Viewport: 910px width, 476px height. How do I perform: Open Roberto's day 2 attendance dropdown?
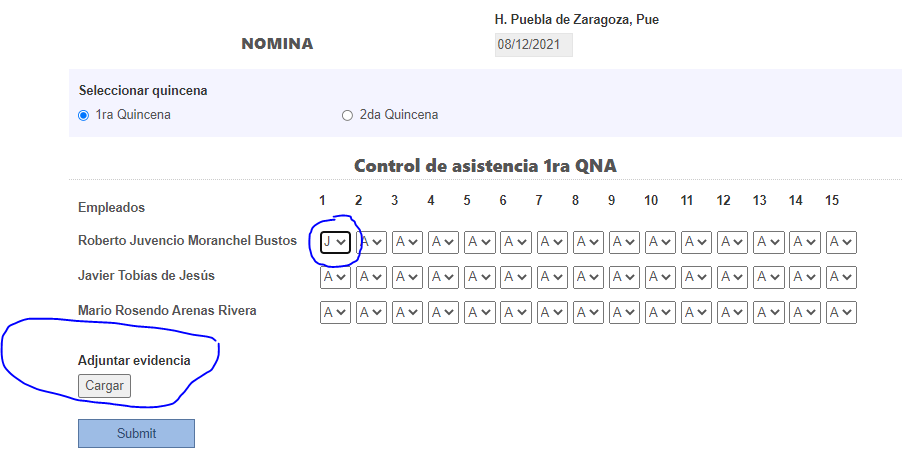(371, 242)
